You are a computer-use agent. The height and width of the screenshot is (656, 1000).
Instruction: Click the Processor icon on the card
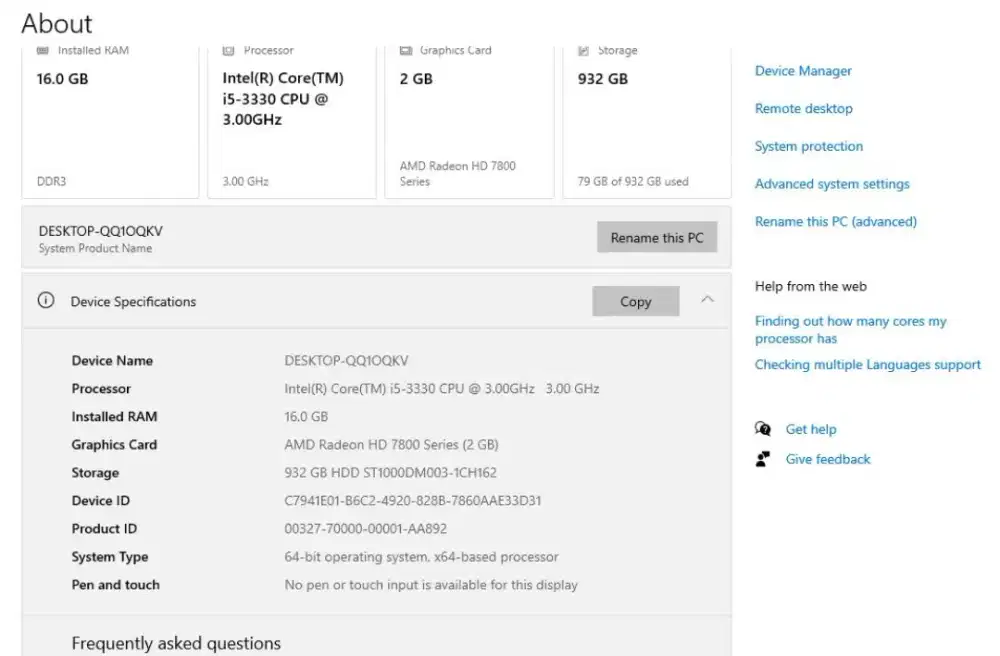(228, 50)
